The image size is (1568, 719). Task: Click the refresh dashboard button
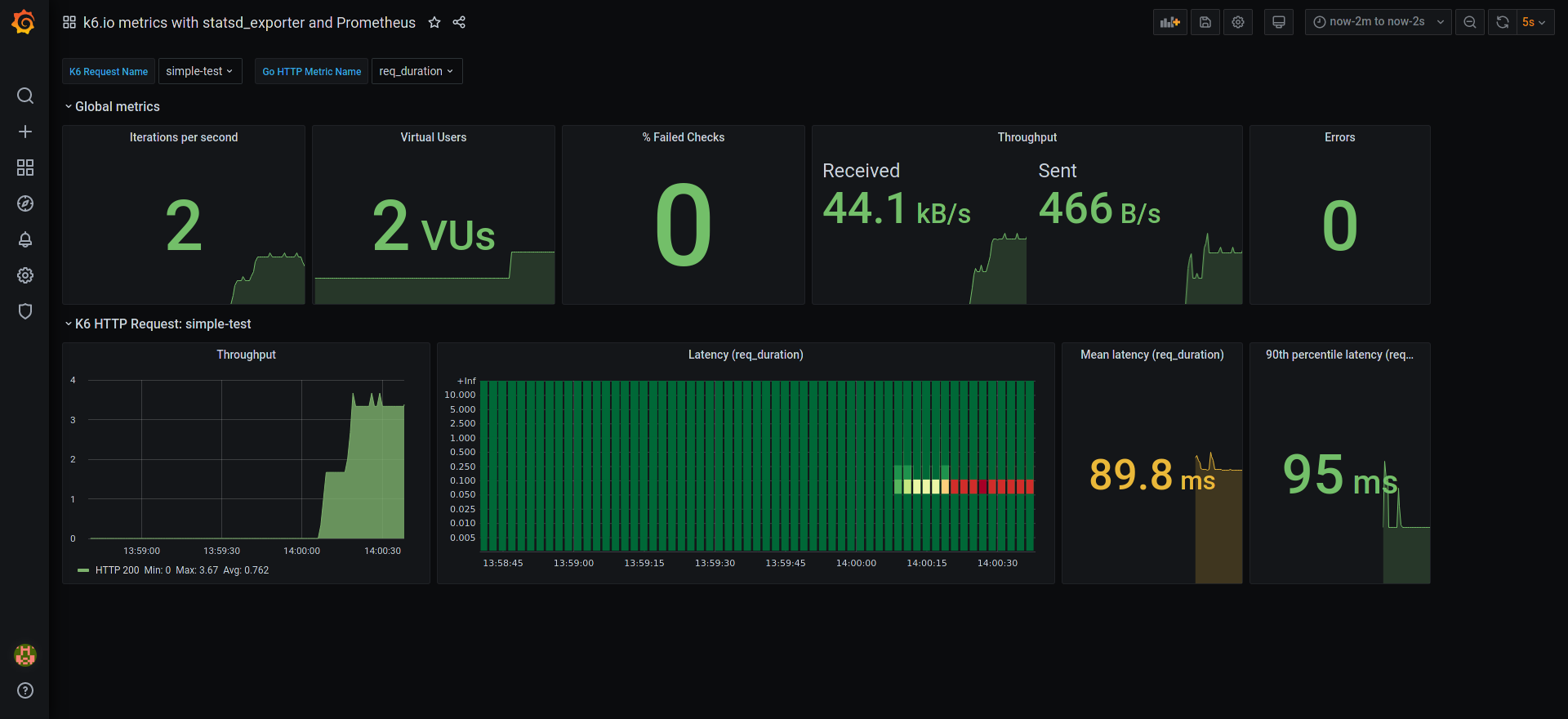pos(1502,22)
